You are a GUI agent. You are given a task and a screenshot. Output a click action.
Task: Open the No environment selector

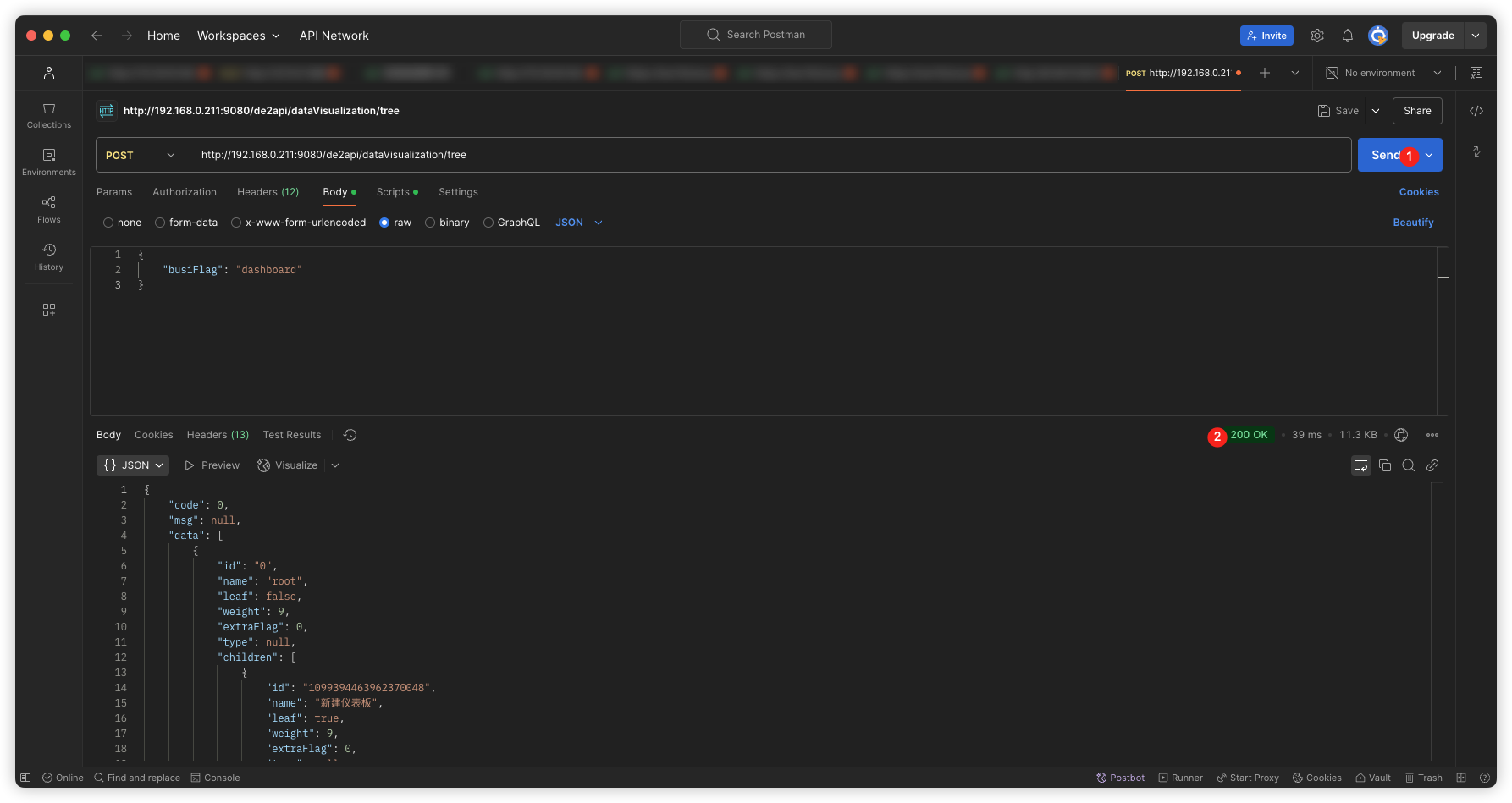(1383, 73)
